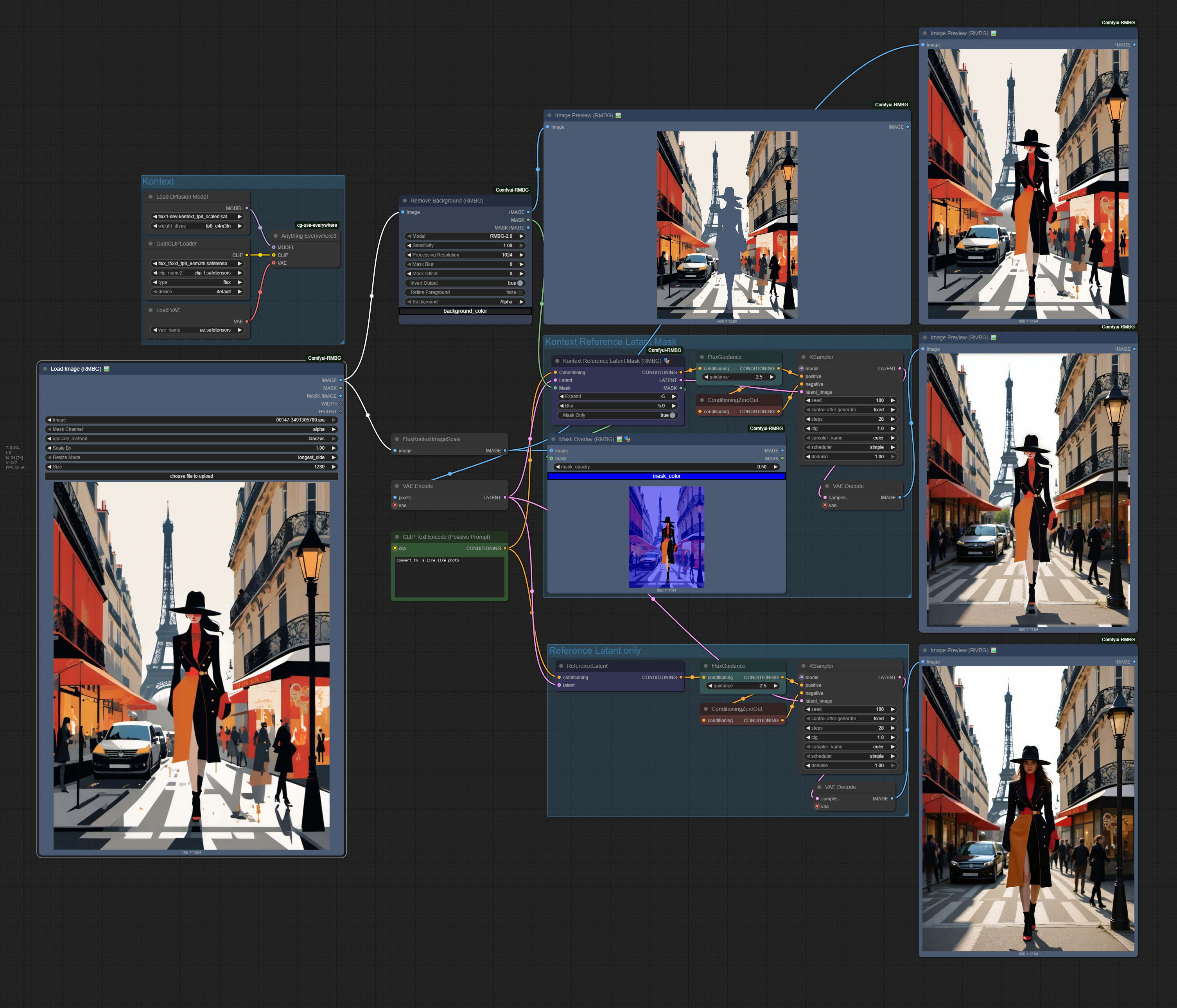Click the Mask Overlay (RMBG) collapse dot
The image size is (1177, 1008).
553,439
